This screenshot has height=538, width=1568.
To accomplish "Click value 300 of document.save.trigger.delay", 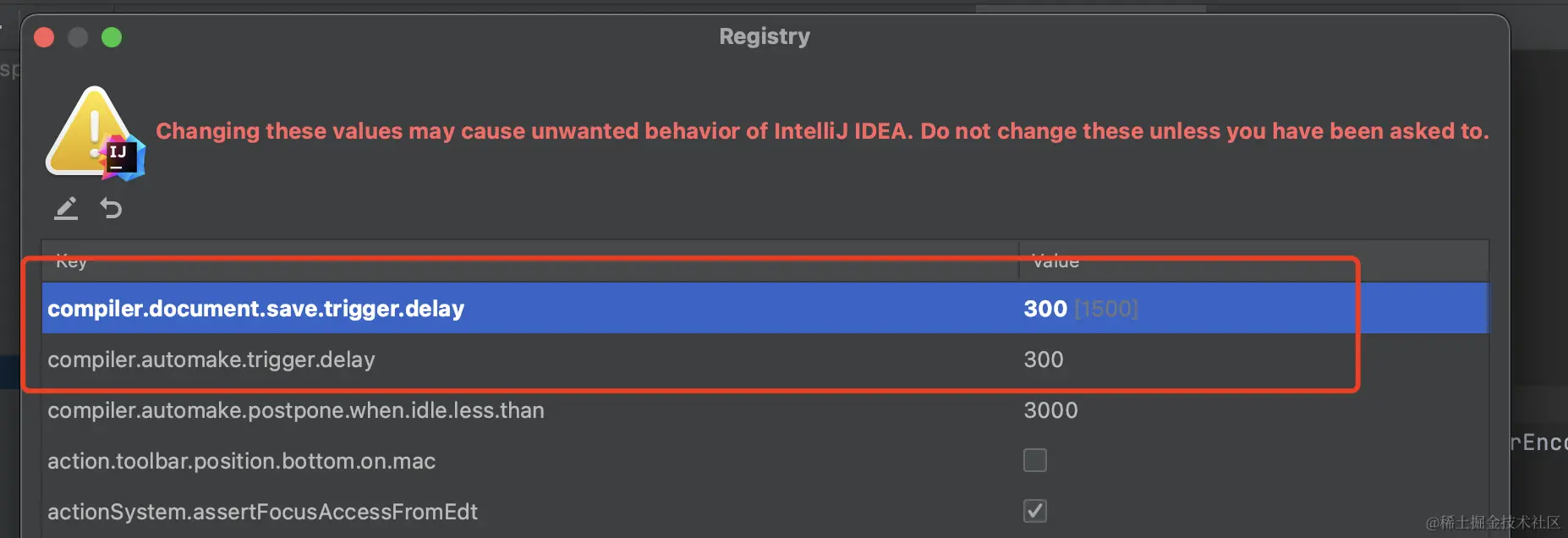I will 1045,309.
